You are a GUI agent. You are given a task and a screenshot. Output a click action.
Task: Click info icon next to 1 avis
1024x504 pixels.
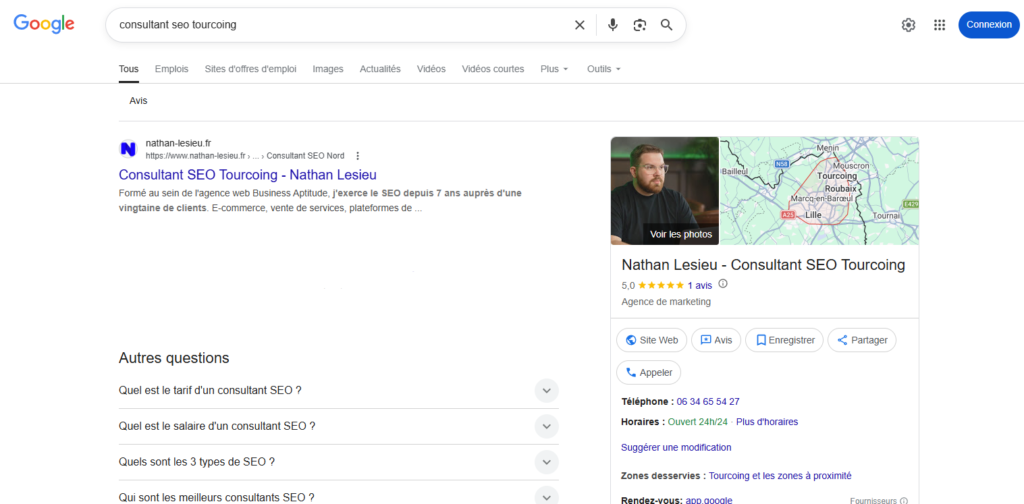pos(722,284)
